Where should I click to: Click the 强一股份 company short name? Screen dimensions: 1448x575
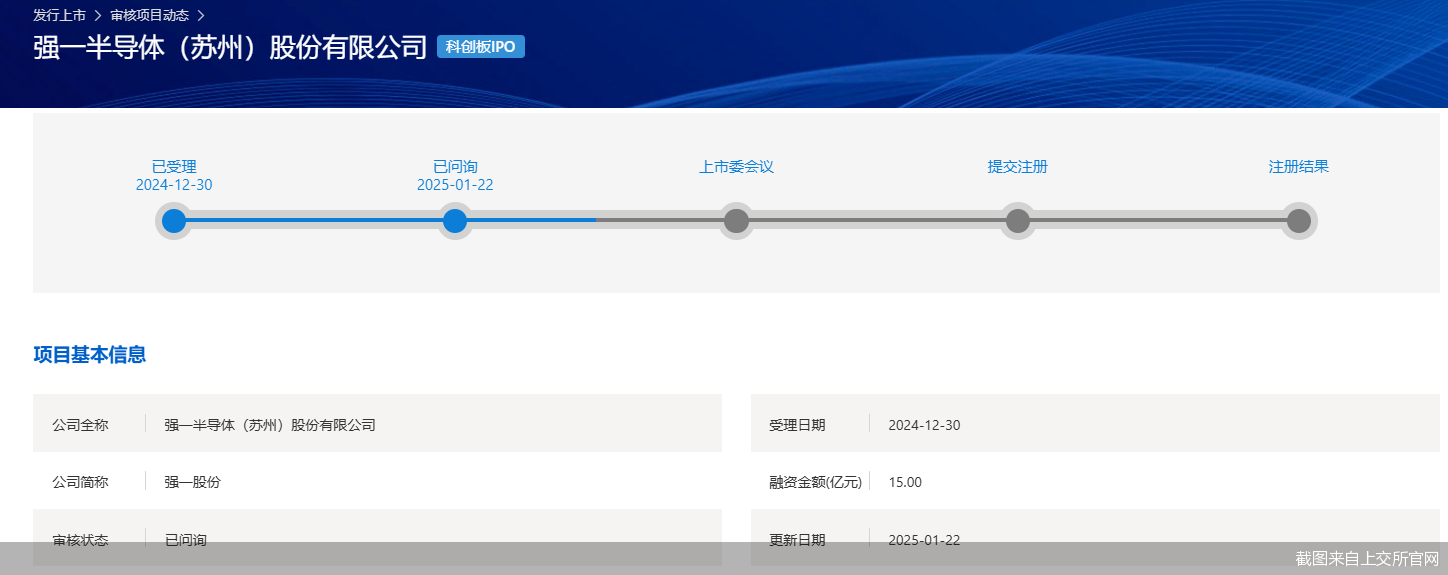tap(192, 482)
